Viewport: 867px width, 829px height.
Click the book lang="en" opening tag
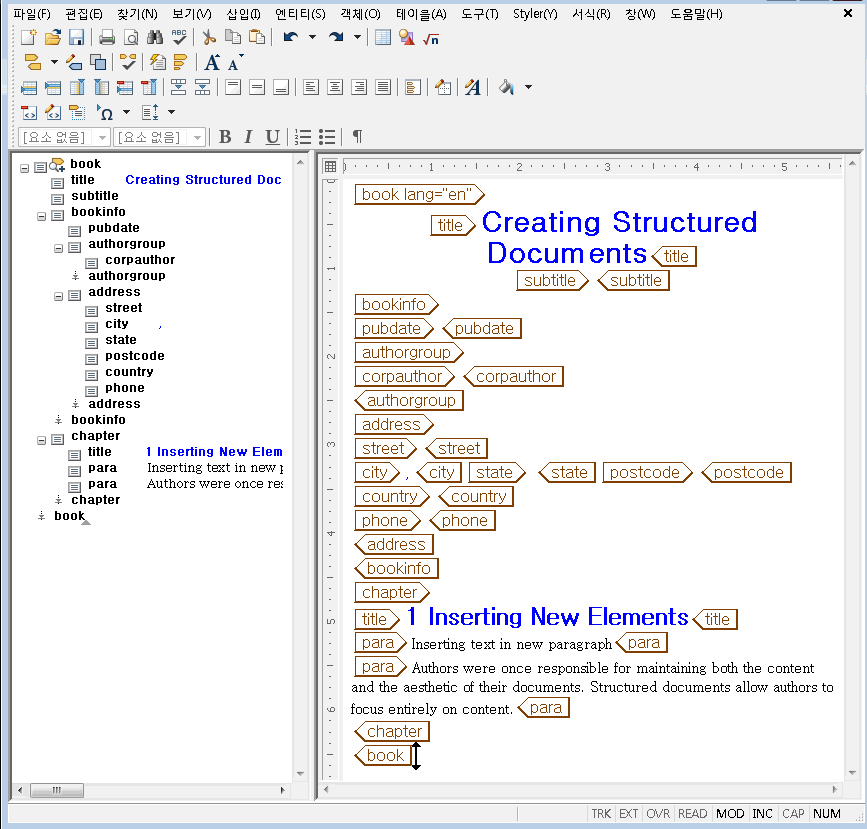419,195
